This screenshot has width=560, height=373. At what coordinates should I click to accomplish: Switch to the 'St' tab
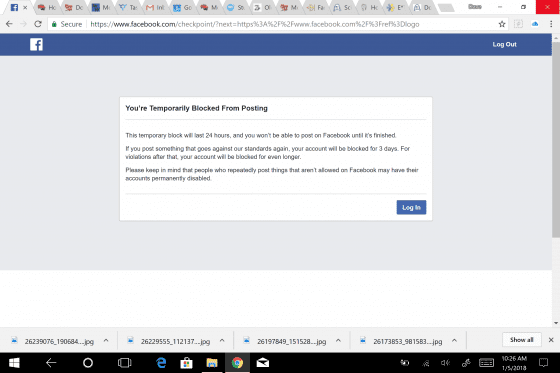point(236,8)
